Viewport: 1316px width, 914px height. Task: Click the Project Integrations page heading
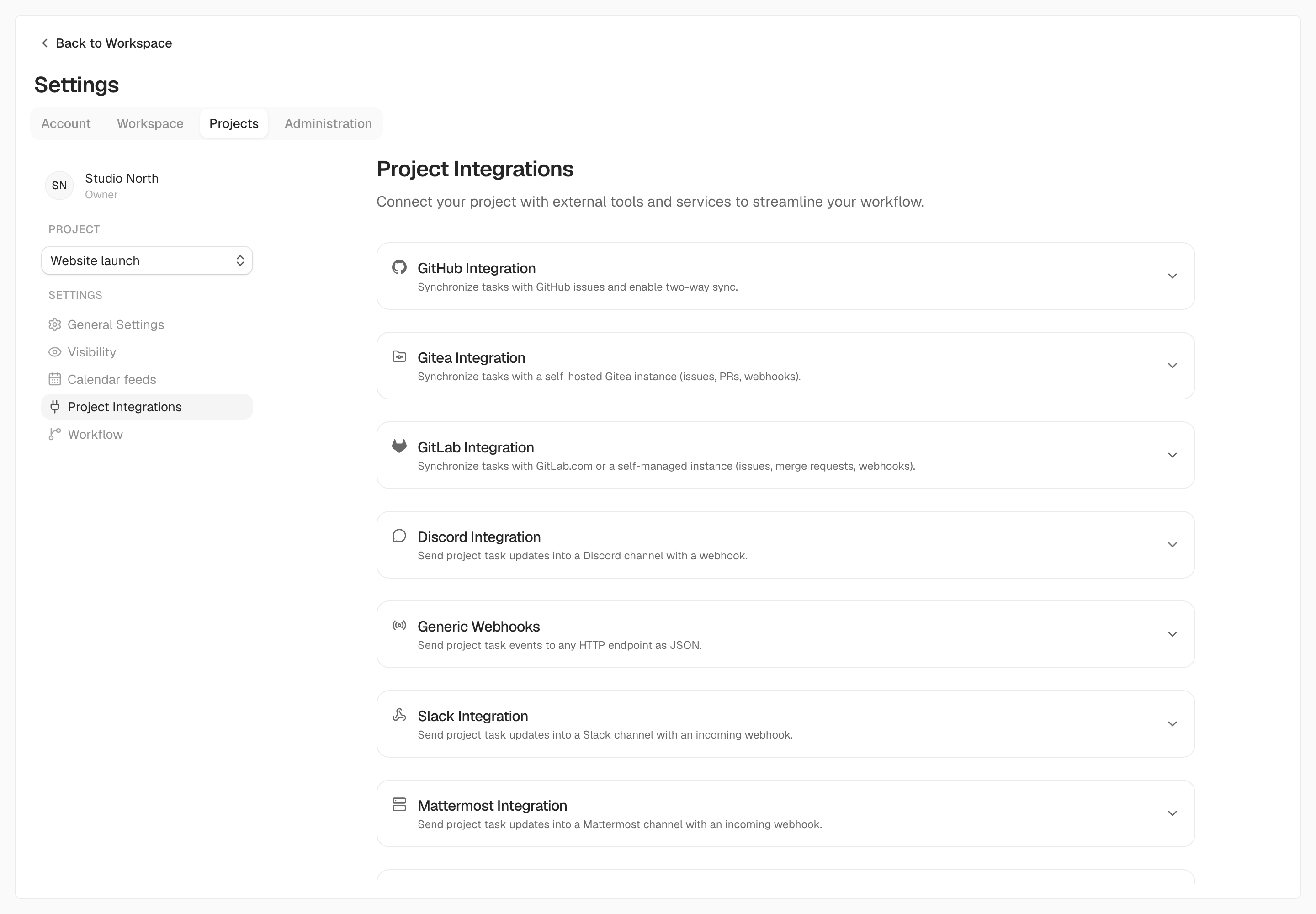pyautogui.click(x=475, y=169)
